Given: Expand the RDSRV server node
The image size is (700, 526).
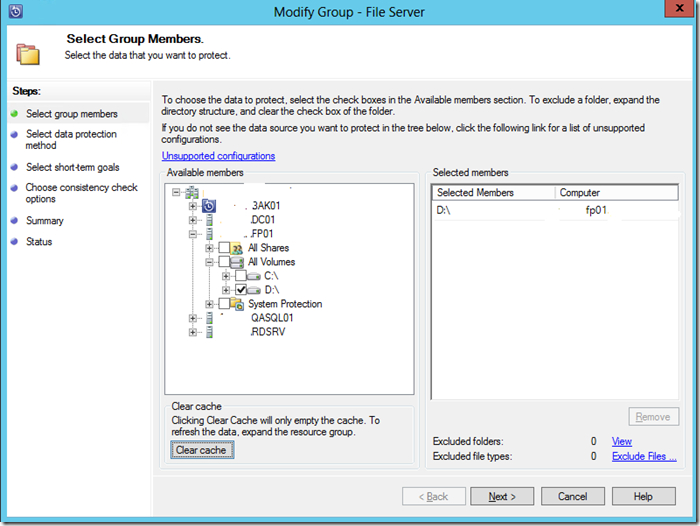Looking at the screenshot, I should (193, 332).
